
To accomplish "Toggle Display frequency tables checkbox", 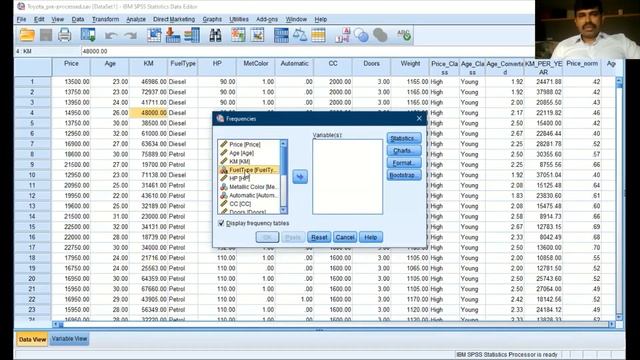I will coord(221,223).
